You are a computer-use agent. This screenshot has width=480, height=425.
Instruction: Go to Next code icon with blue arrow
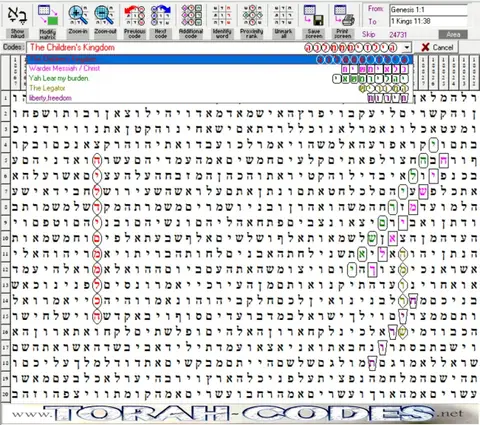(x=161, y=15)
